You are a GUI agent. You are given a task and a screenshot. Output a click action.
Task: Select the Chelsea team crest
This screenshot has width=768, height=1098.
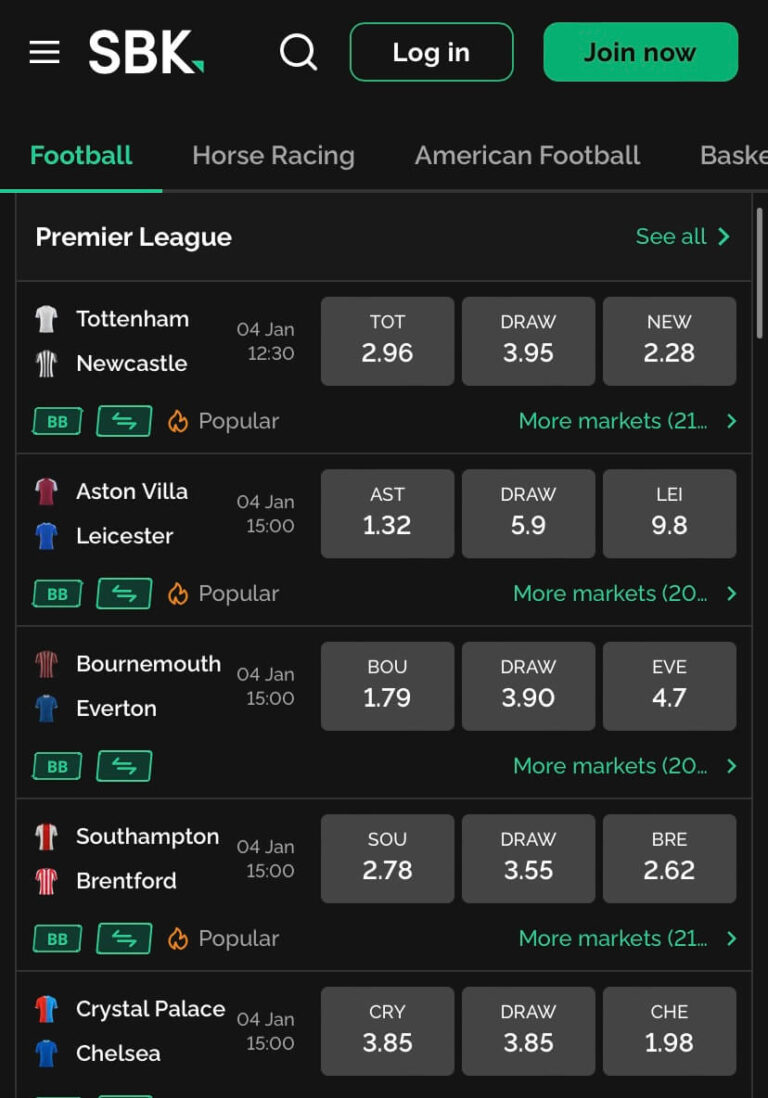click(x=47, y=1053)
